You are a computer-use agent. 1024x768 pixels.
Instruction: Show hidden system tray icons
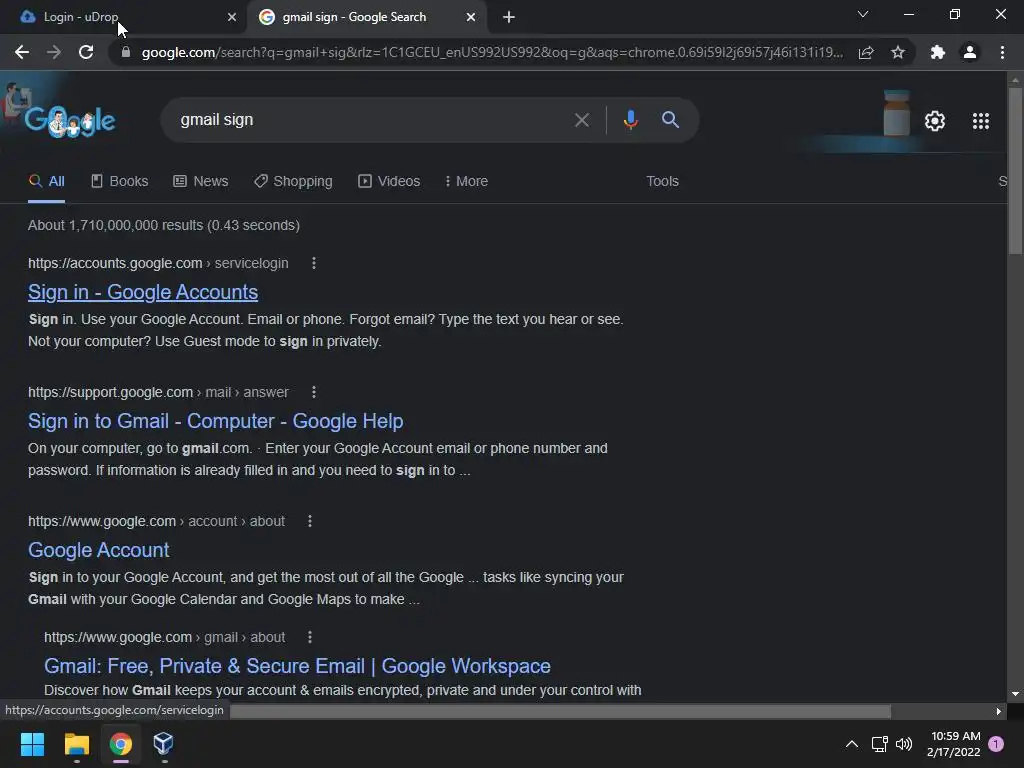852,744
